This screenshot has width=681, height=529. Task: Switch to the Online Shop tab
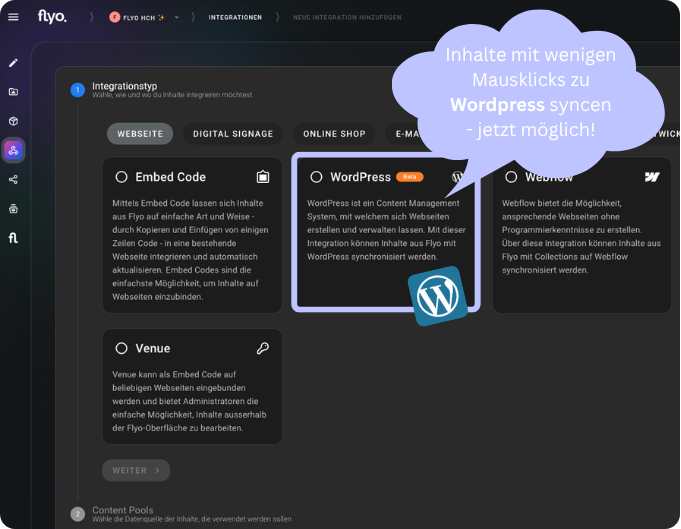pos(334,134)
